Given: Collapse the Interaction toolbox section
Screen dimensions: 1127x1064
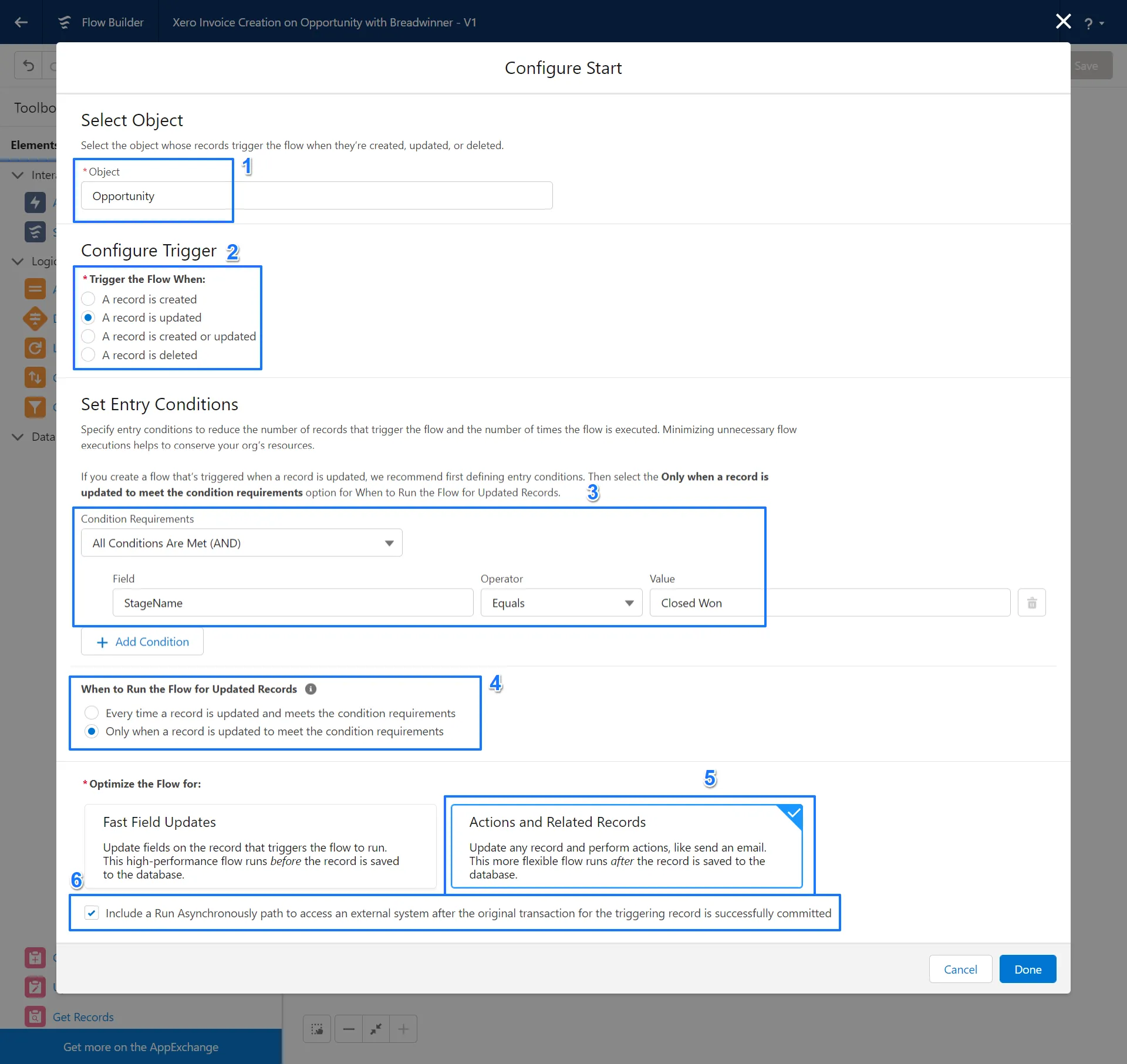Looking at the screenshot, I should tap(18, 175).
